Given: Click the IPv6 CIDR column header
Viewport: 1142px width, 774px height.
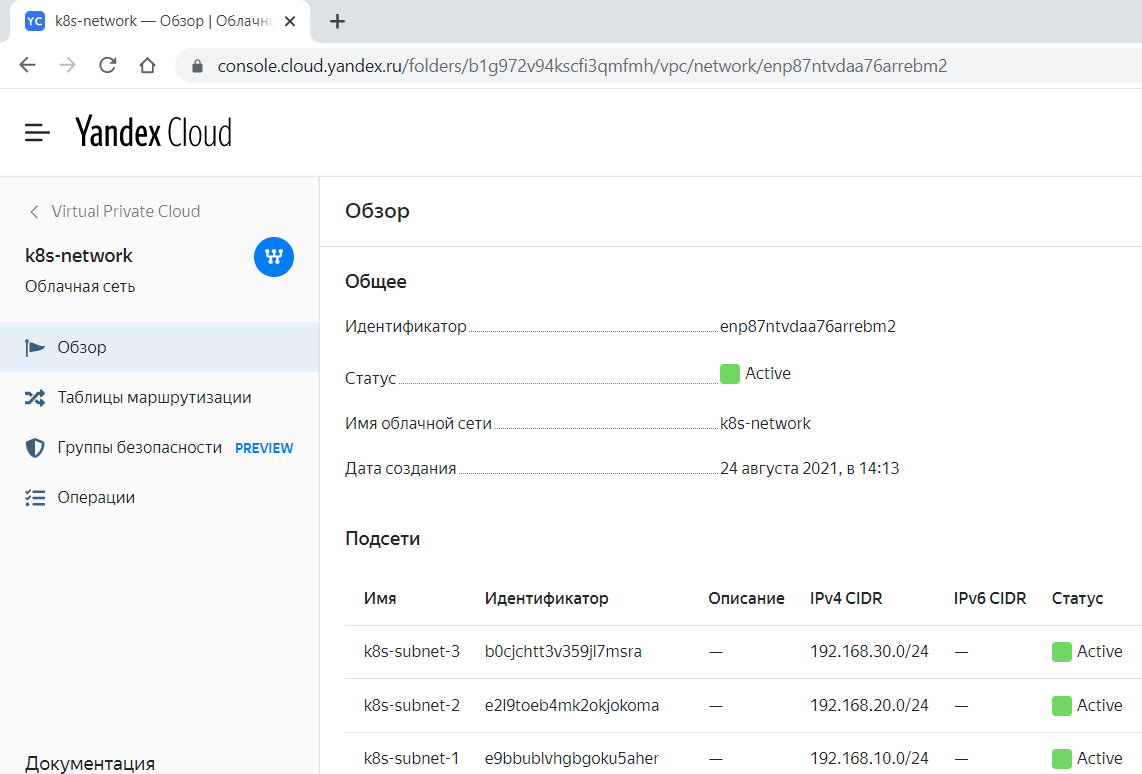Looking at the screenshot, I should click(x=990, y=599).
